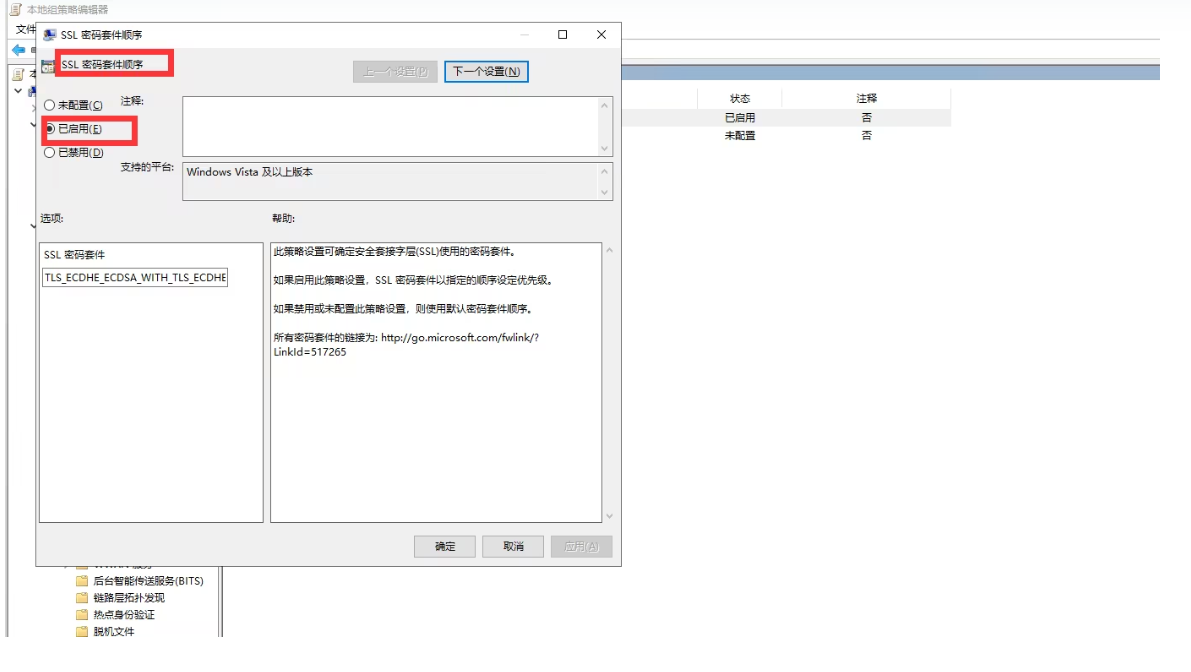The image size is (1191, 672).
Task: Go to 下一个设置 button
Action: (x=486, y=72)
